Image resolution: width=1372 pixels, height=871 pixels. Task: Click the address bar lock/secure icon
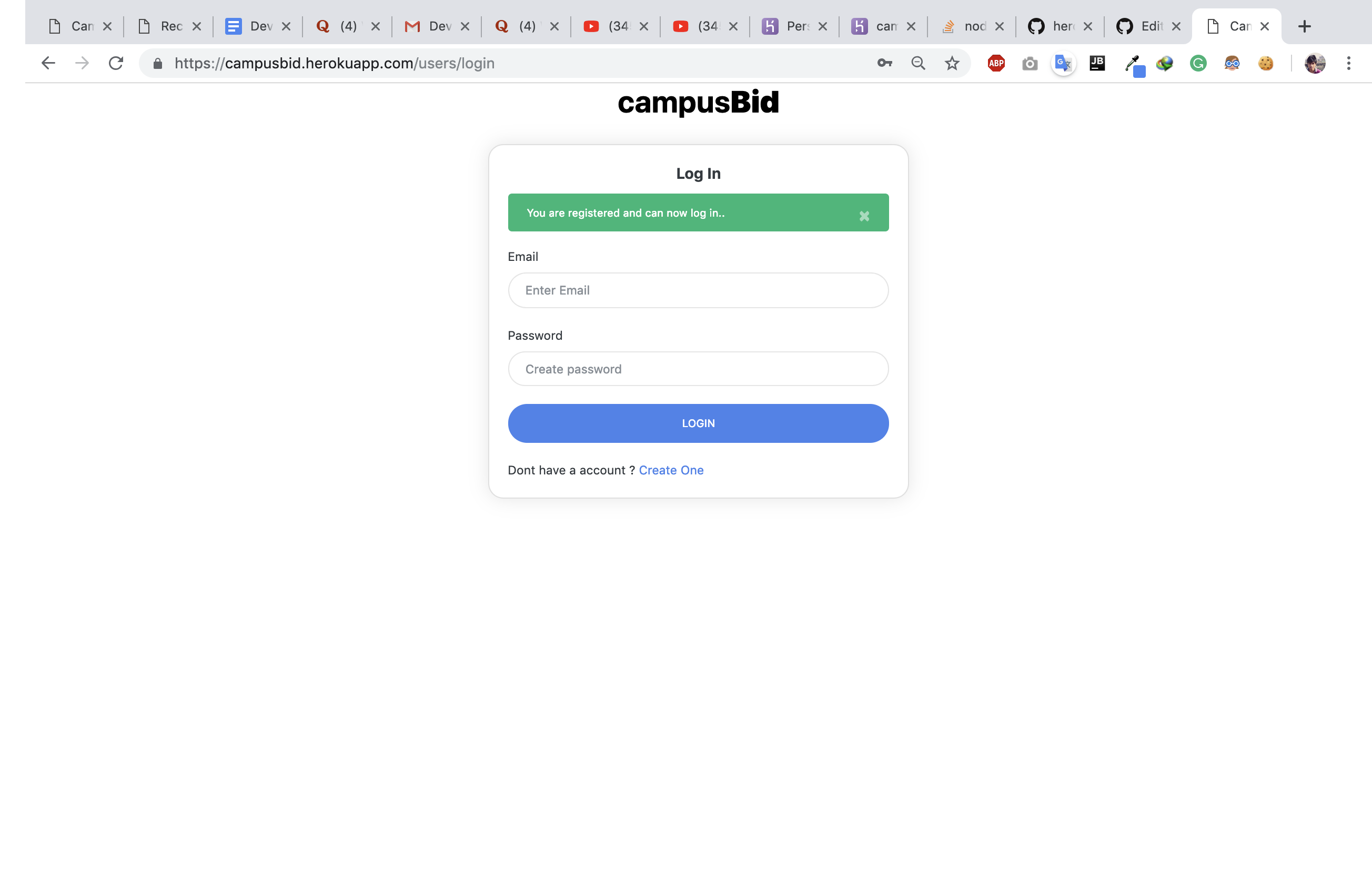pyautogui.click(x=157, y=63)
